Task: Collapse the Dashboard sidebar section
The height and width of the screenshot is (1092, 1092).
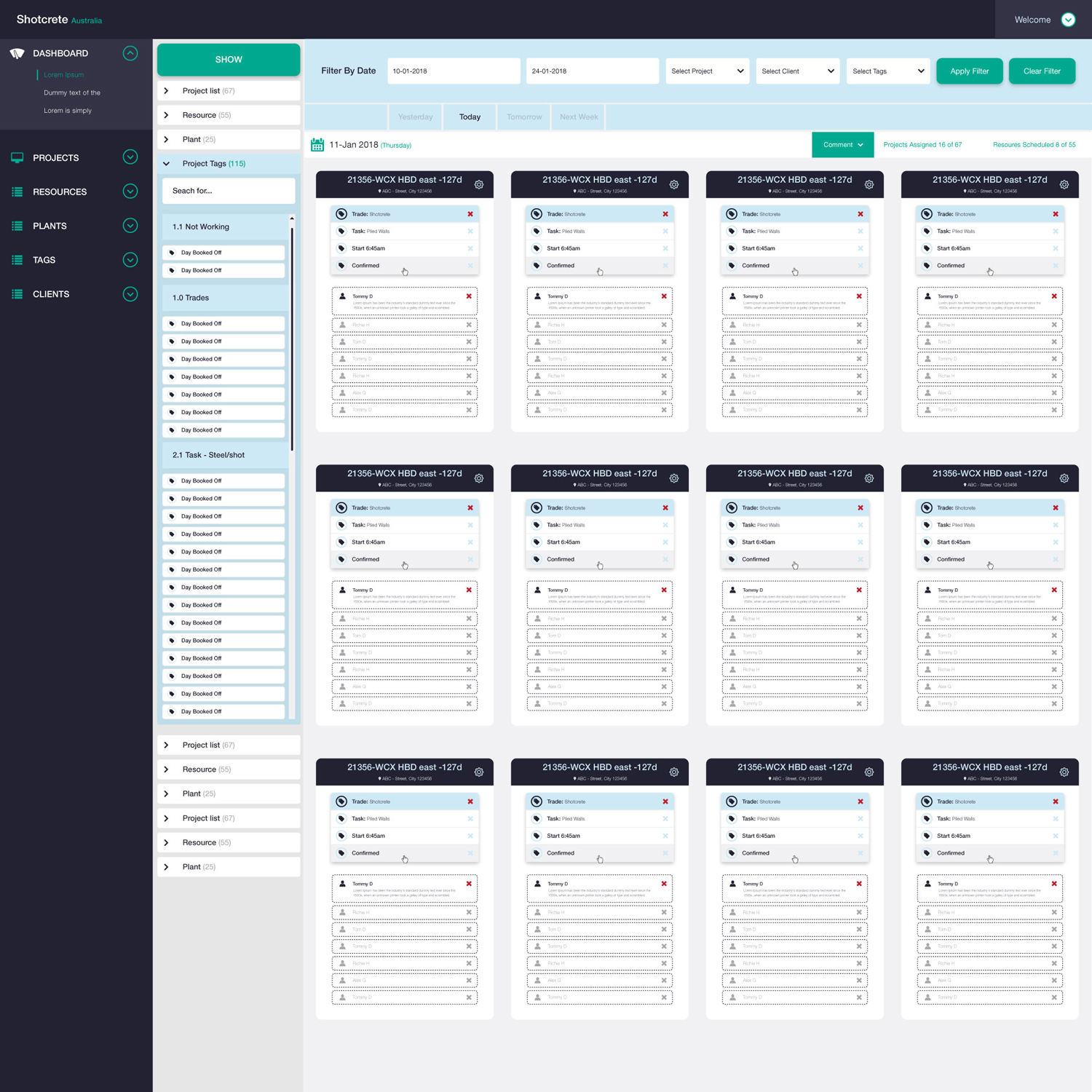Action: (130, 53)
